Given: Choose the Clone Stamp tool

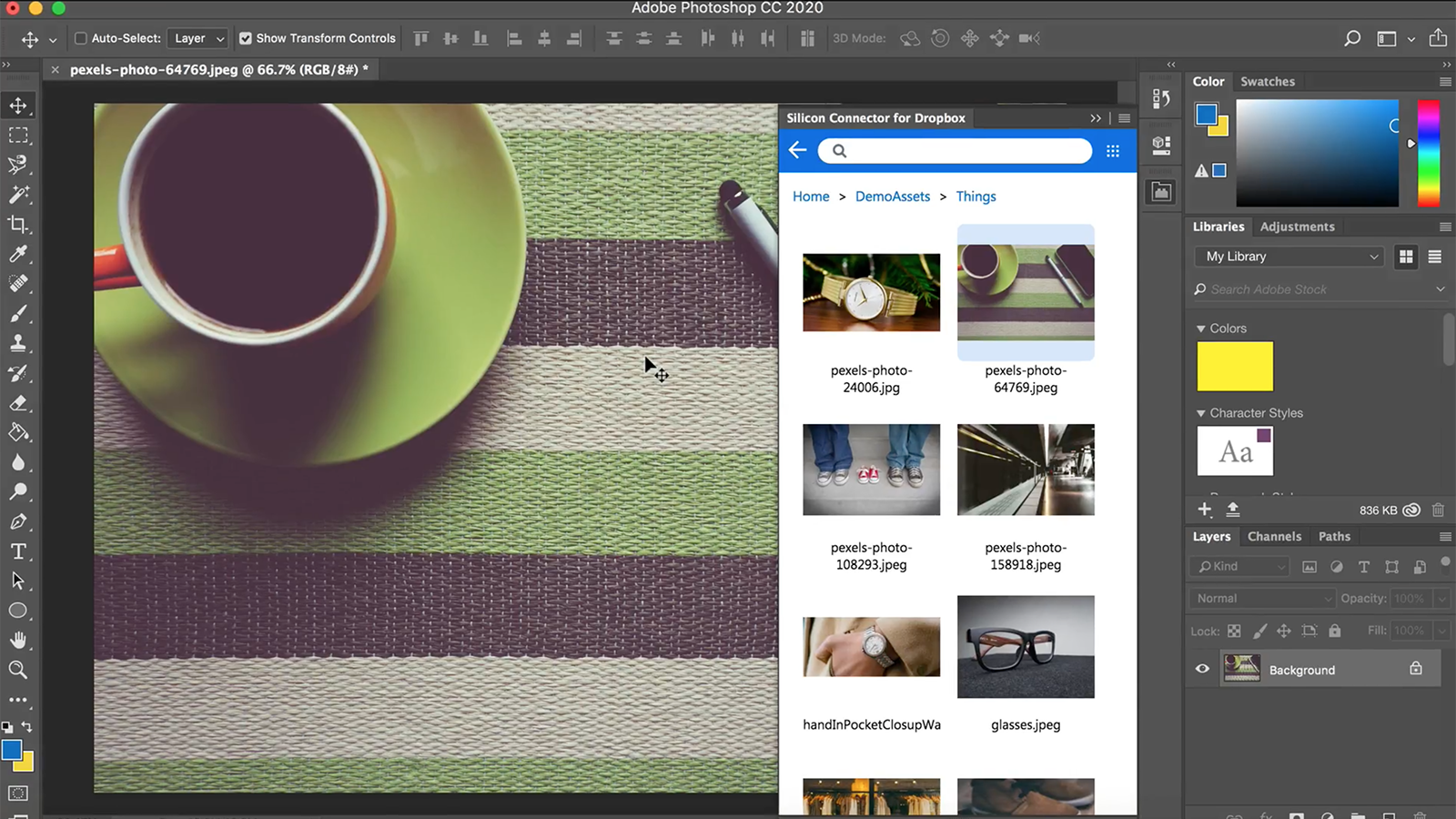Looking at the screenshot, I should pos(18,343).
